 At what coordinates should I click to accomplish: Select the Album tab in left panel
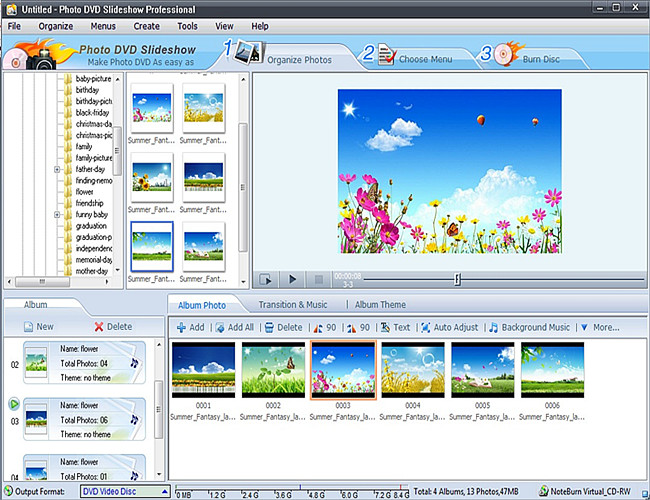pos(36,305)
